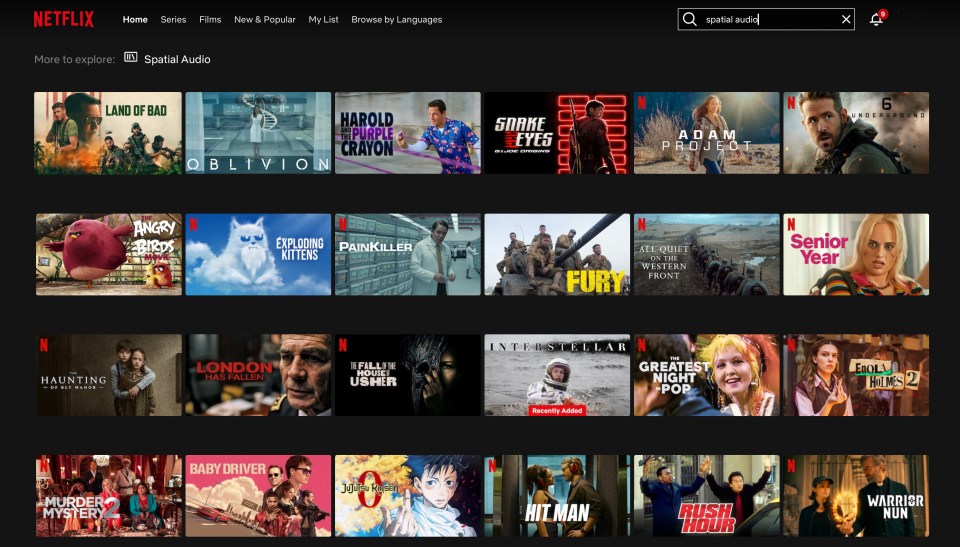This screenshot has height=547, width=960.
Task: Open the Films menu item
Action: [x=210, y=20]
